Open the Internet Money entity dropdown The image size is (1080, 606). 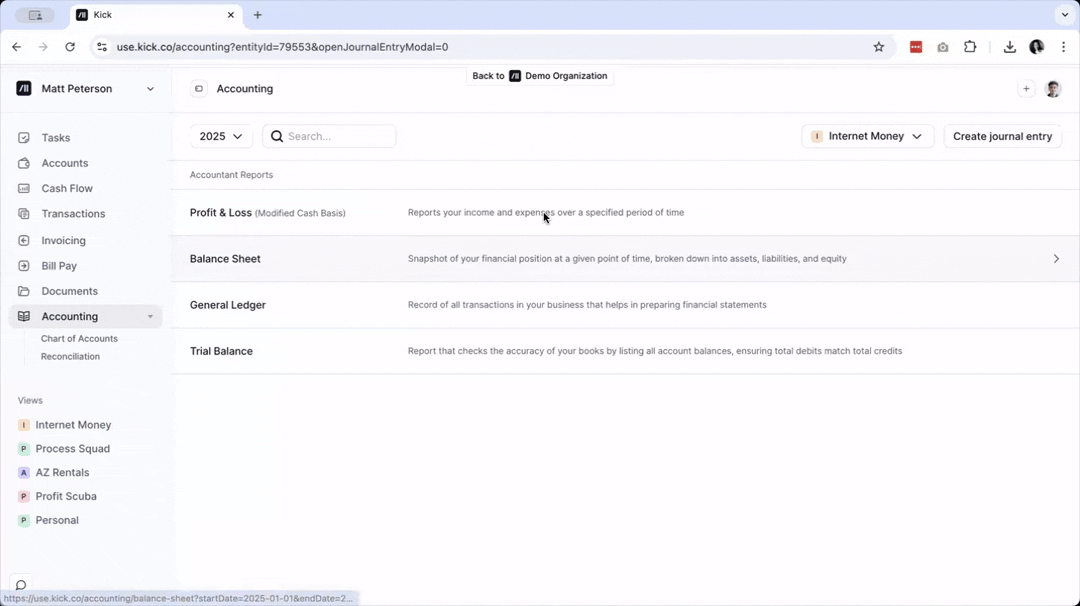[x=866, y=136]
